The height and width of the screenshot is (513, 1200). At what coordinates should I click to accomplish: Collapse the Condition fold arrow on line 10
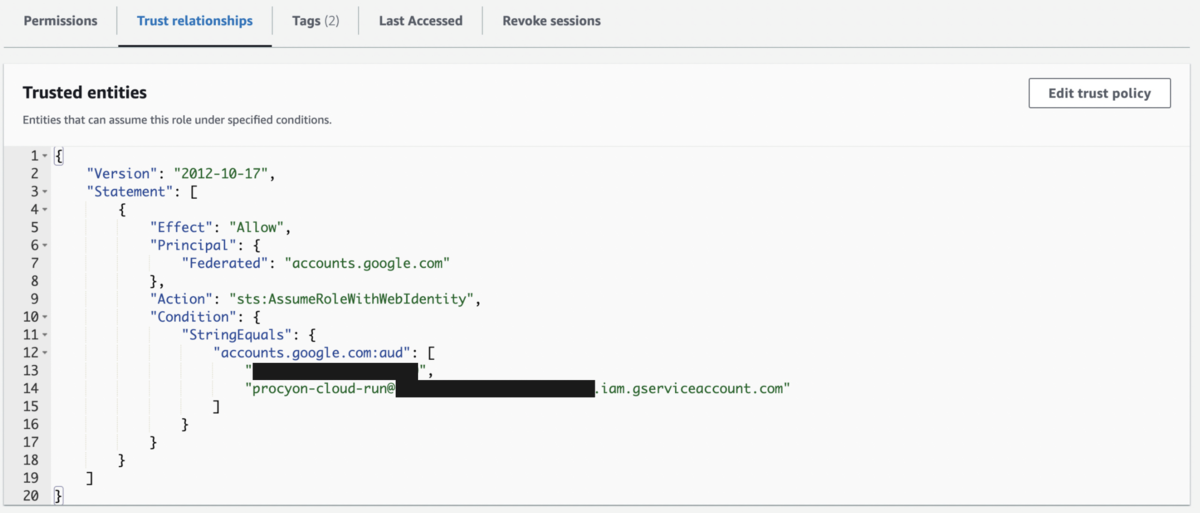(x=46, y=317)
